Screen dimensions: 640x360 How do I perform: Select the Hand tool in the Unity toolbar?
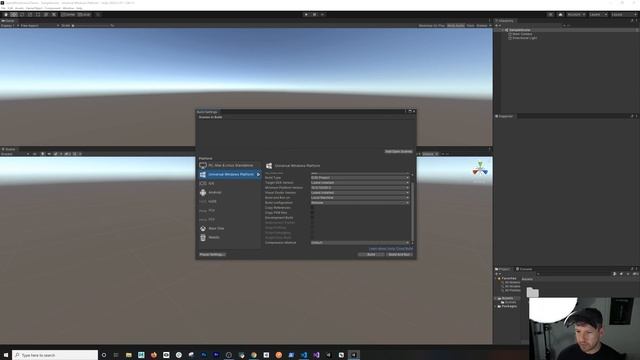(x=6, y=14)
